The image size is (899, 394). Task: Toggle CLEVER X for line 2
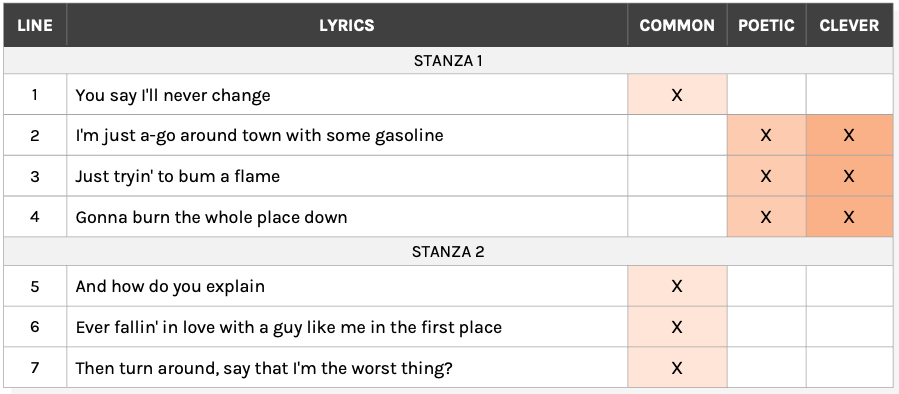[849, 135]
